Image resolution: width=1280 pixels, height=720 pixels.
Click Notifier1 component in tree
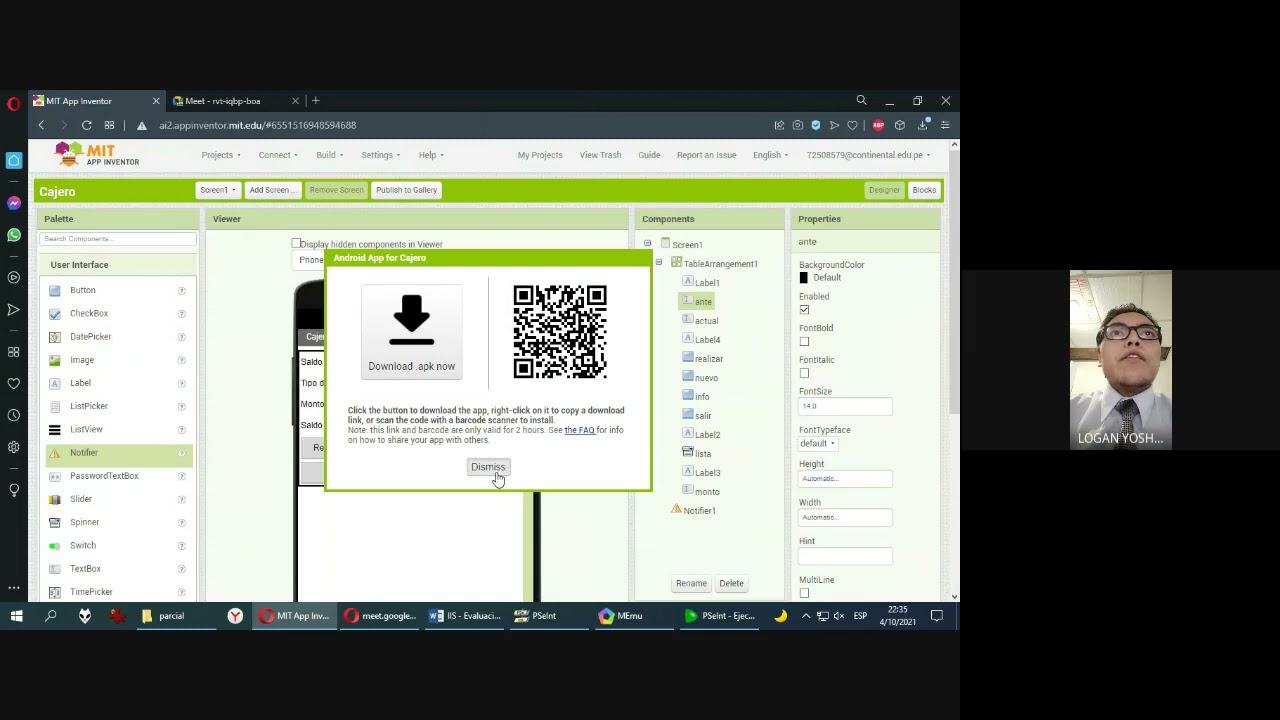pyautogui.click(x=699, y=510)
